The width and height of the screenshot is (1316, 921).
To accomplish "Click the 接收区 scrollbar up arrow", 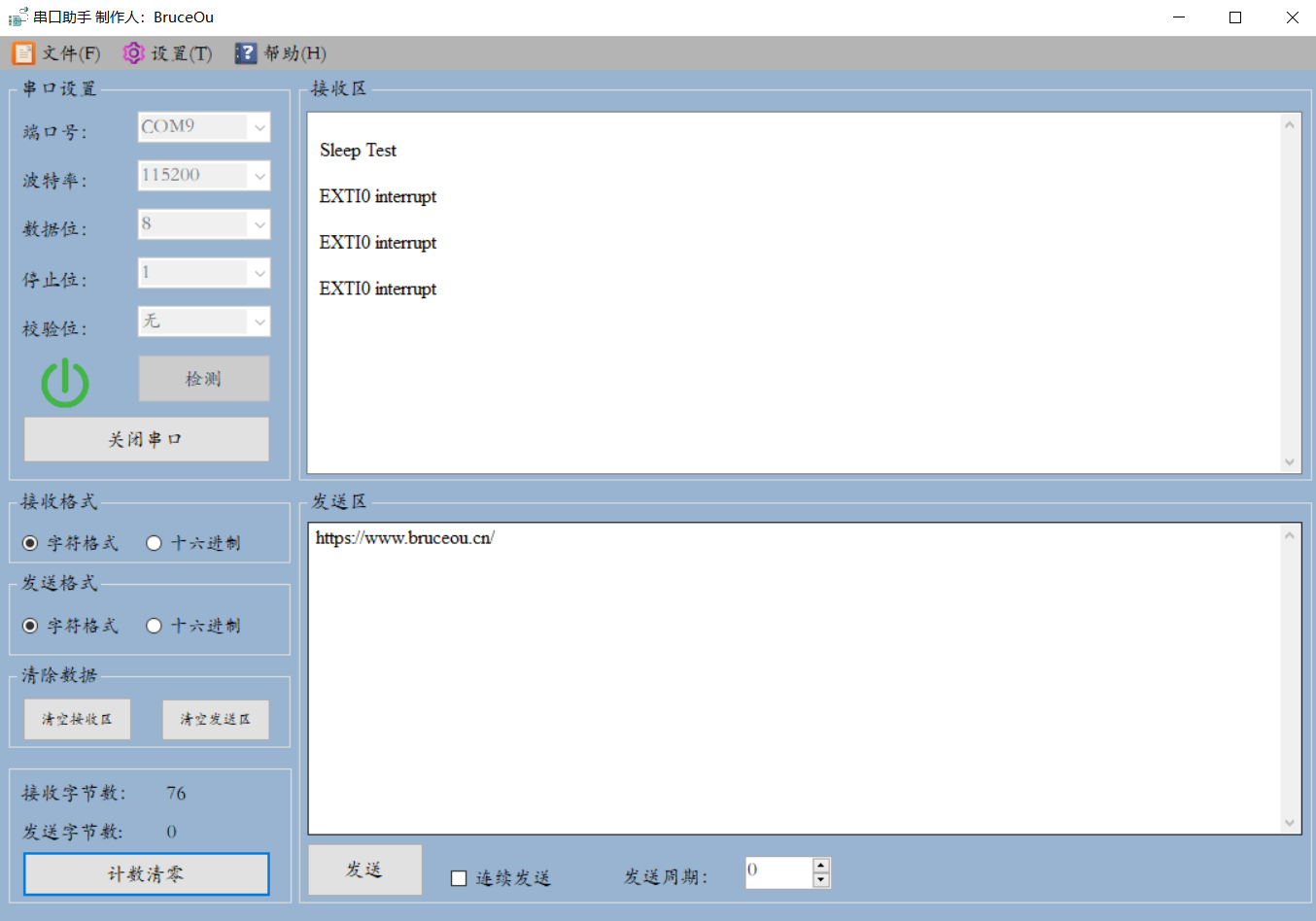I will 1290,124.
